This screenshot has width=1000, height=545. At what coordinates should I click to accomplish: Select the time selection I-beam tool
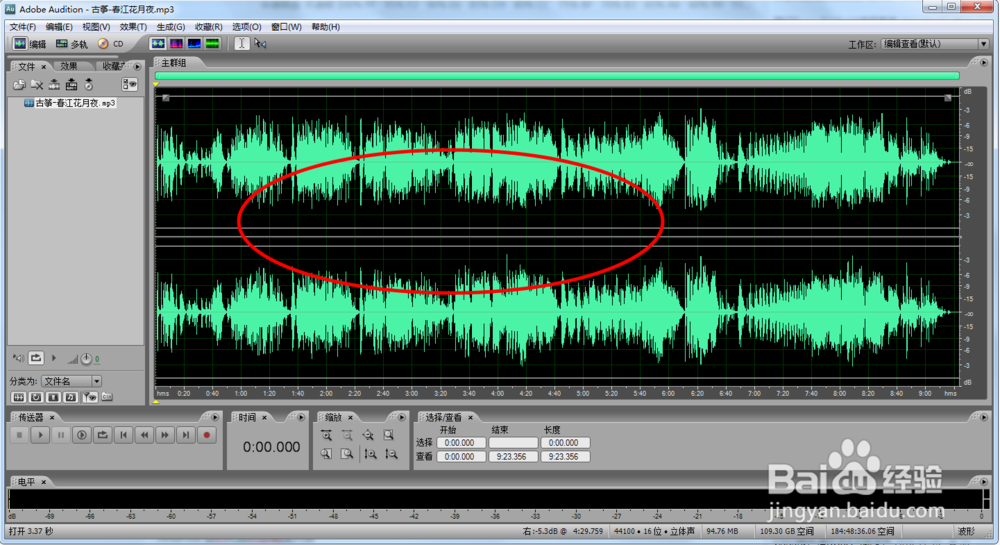pyautogui.click(x=242, y=43)
